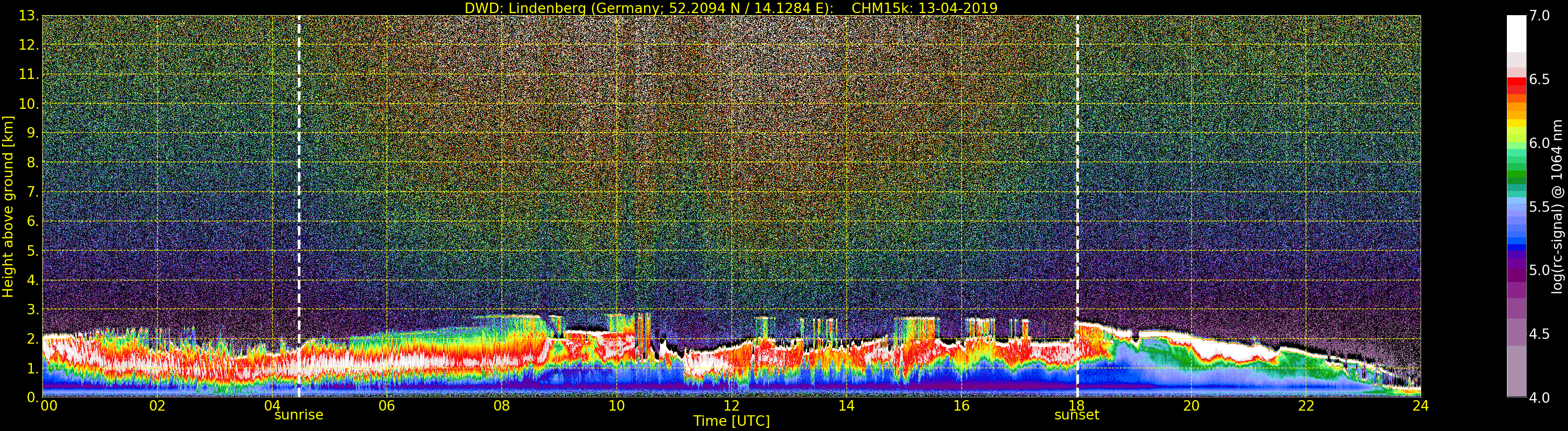Image resolution: width=1568 pixels, height=431 pixels.
Task: Click the "sunrise" label below the time axis
Action: pyautogui.click(x=299, y=415)
